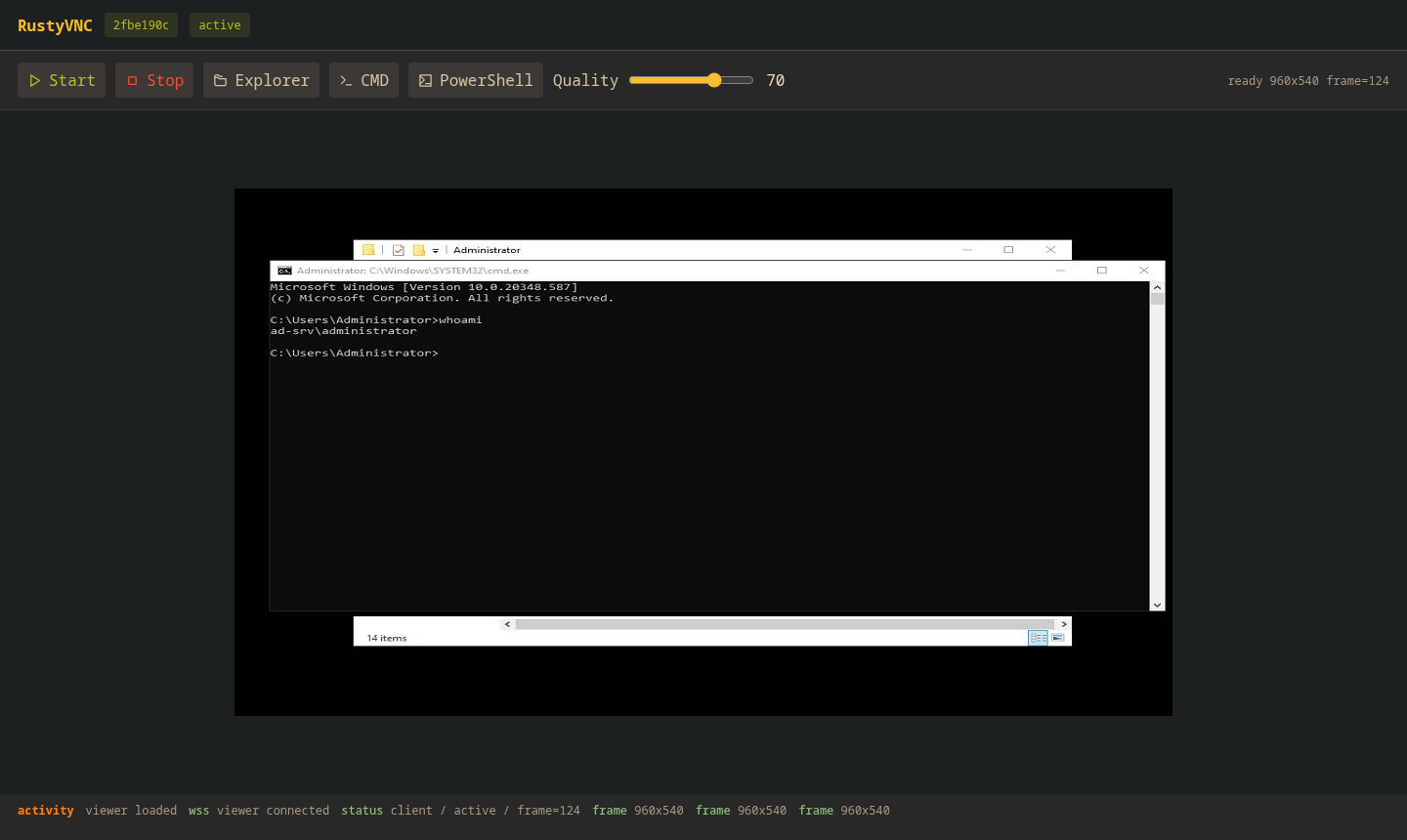
Task: Close the Administrator Explorer window
Action: [1050, 250]
